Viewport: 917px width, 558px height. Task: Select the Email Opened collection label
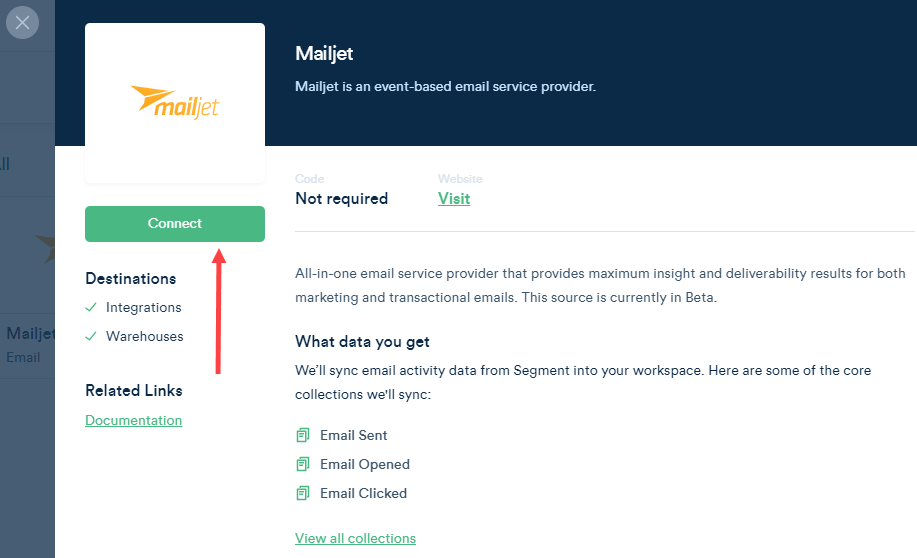point(365,464)
